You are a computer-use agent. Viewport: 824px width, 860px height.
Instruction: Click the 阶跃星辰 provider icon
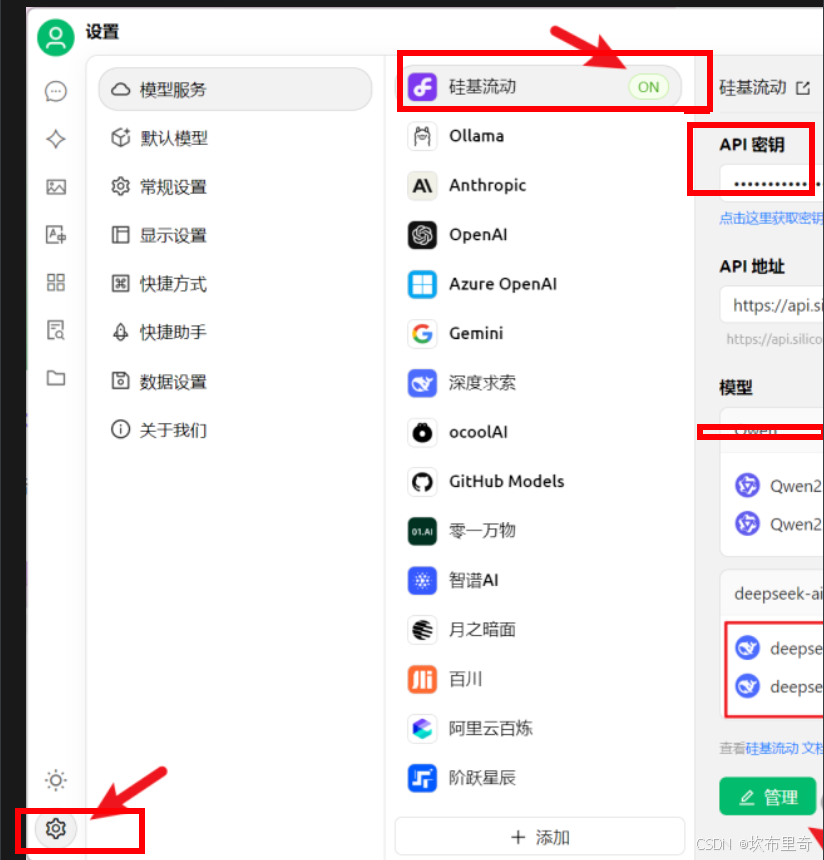tap(422, 778)
